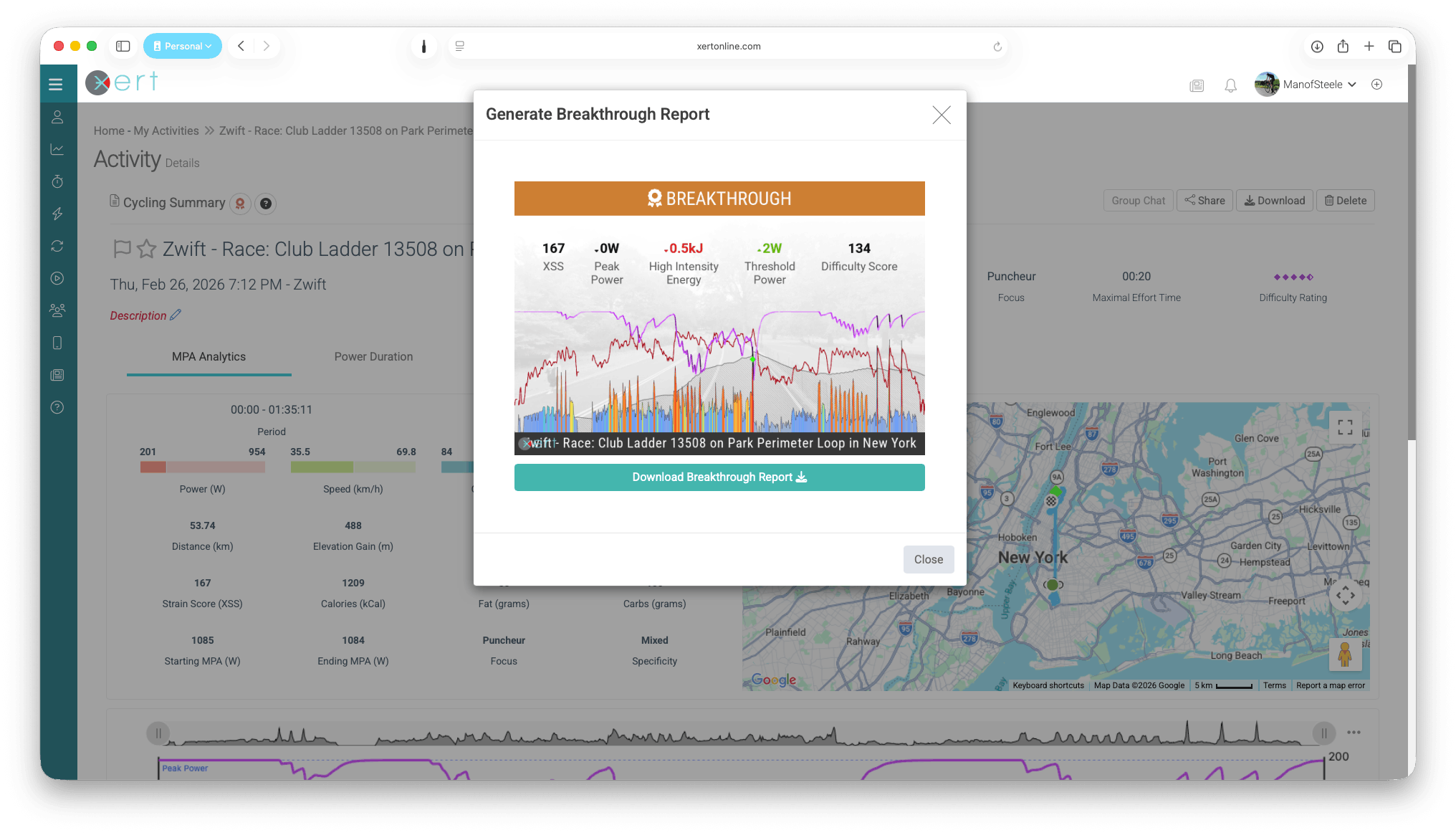
Task: Click the 5 km map scale
Action: pos(1223,686)
